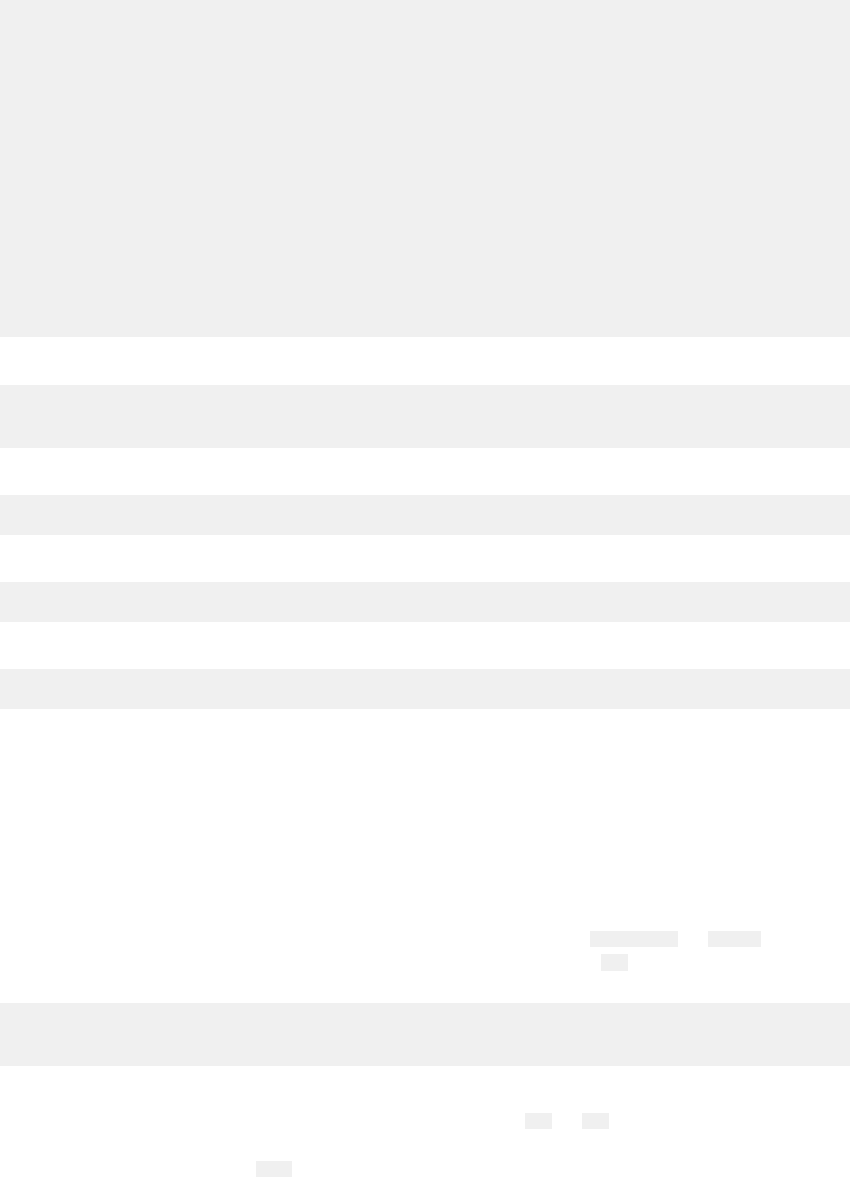Click the white gap between second and third thin bars
This screenshot has width=850, height=1177.
point(425,645)
